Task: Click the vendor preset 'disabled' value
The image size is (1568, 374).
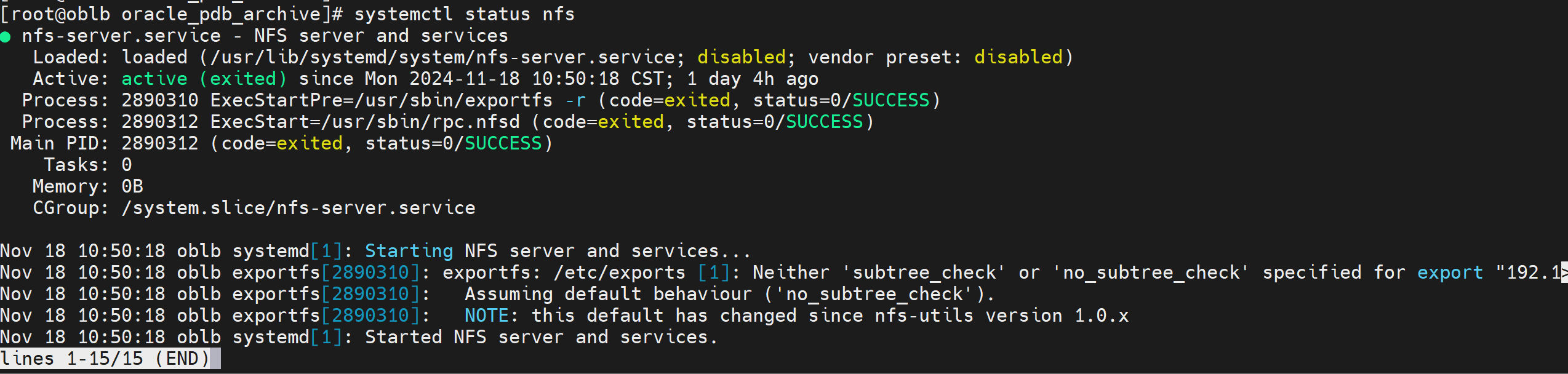Action: [1018, 57]
